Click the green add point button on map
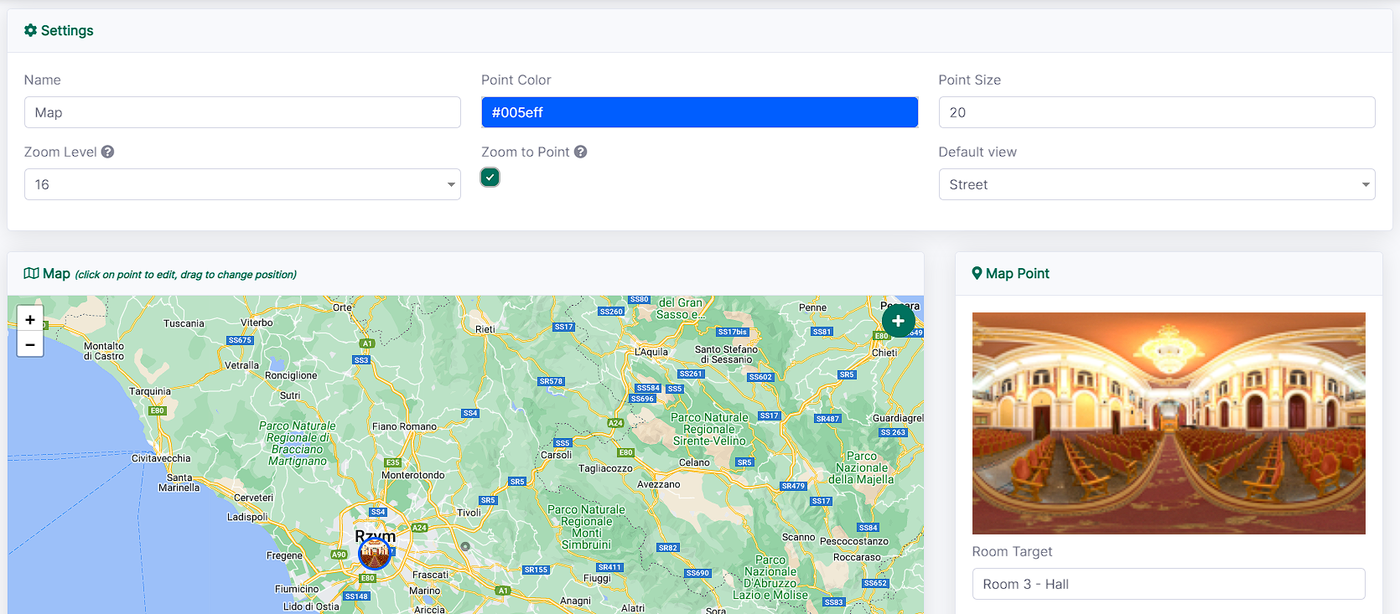This screenshot has height=614, width=1400. pos(898,321)
